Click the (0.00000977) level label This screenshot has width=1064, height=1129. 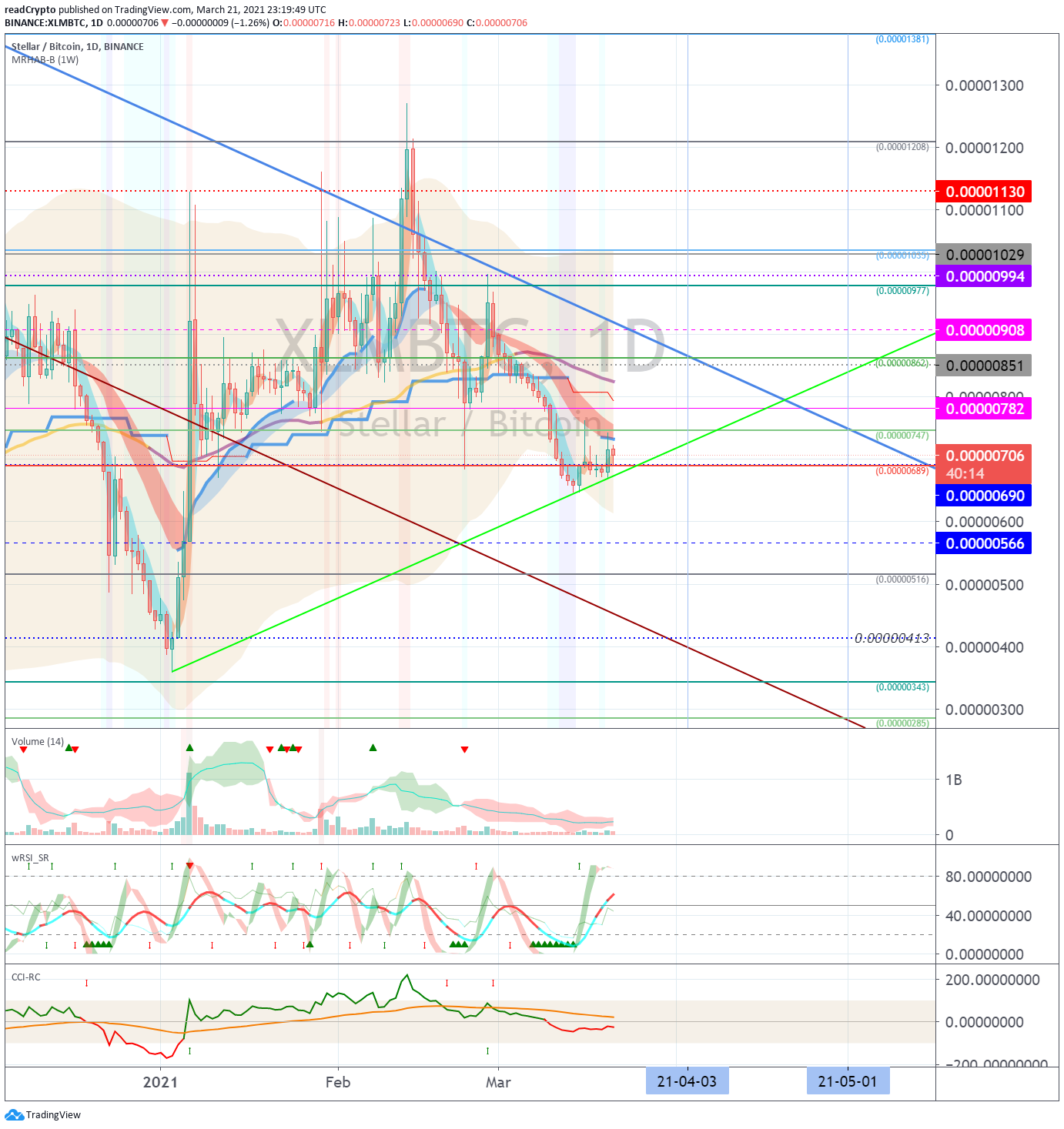(x=902, y=290)
